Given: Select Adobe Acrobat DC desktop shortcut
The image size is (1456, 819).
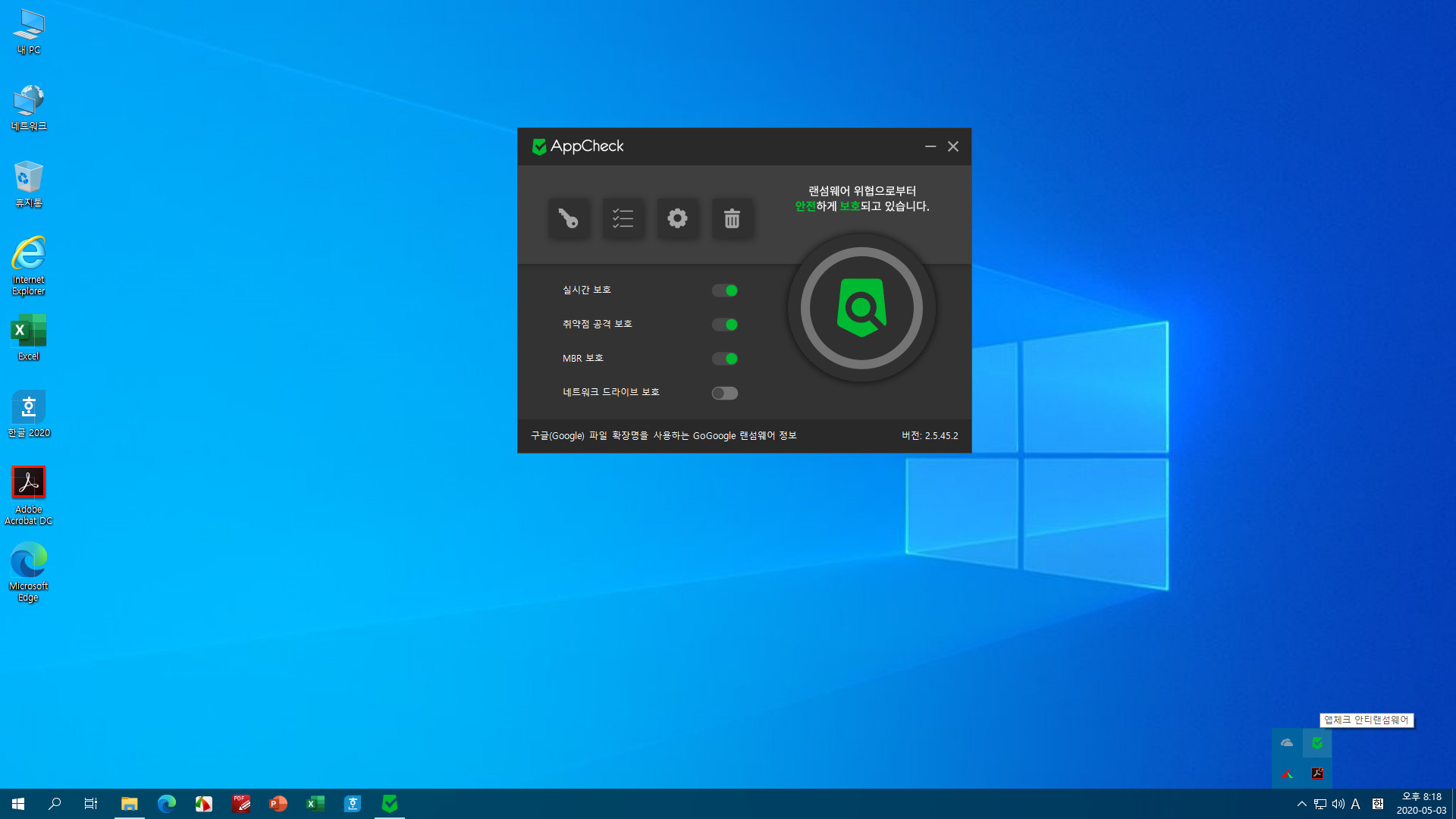Looking at the screenshot, I should pos(29,495).
